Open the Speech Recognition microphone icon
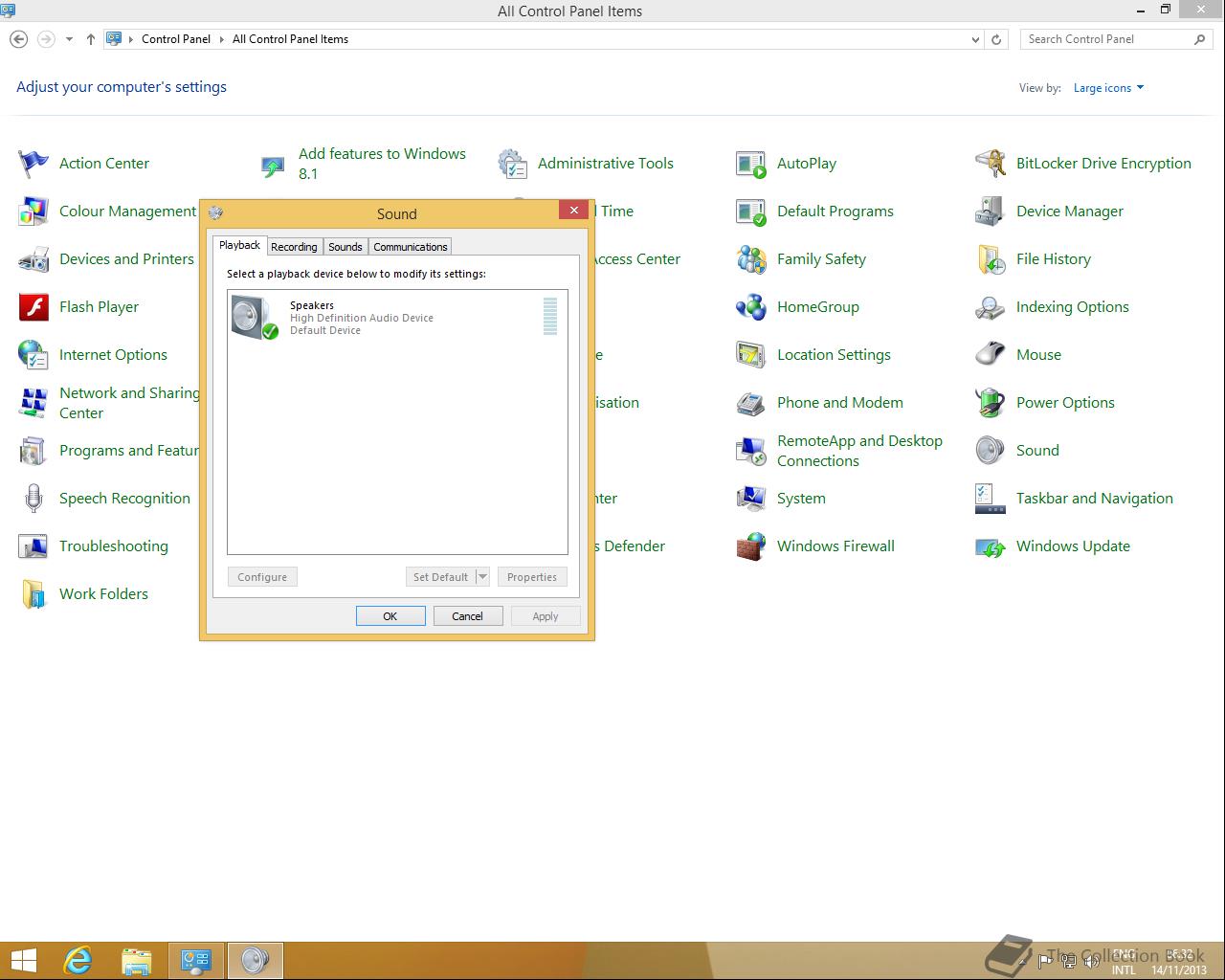1225x980 pixels. pyautogui.click(x=33, y=499)
